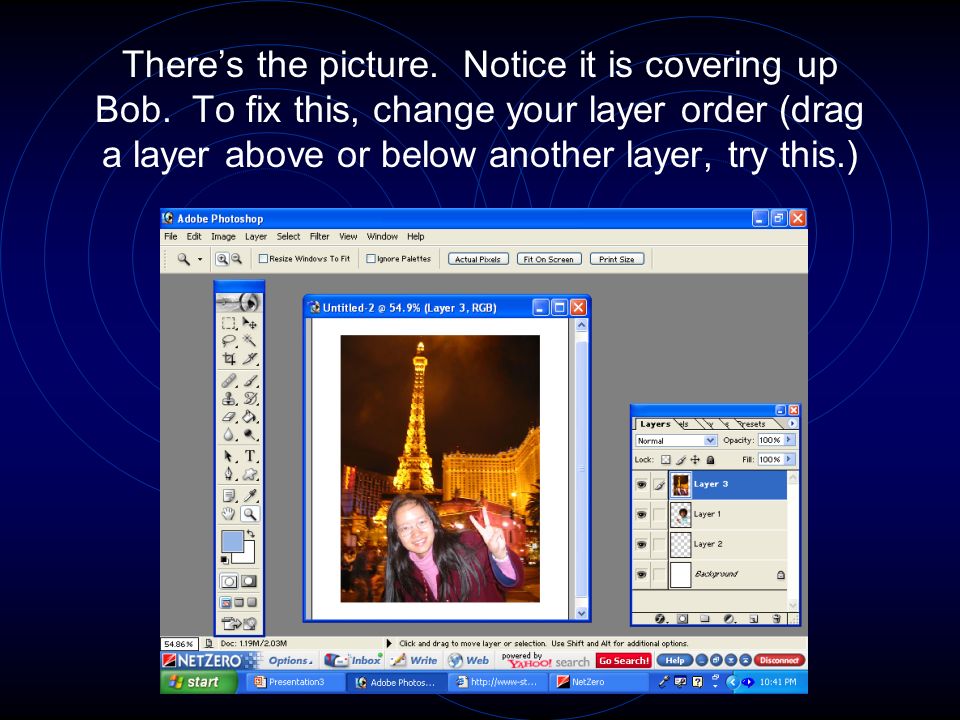Select the Lasso tool
Viewport: 960px width, 720px height.
tap(229, 340)
